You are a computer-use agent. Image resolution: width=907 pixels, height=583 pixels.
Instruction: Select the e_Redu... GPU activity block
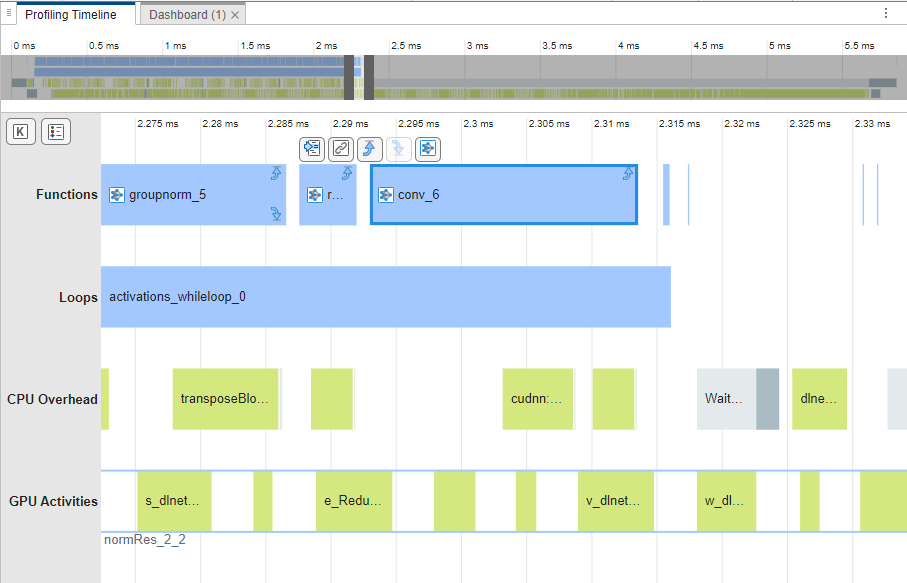click(353, 501)
